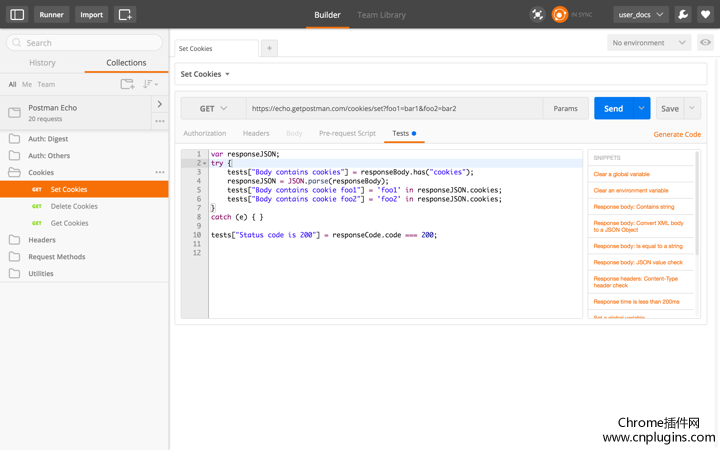This screenshot has height=450, width=720.
Task: Open settings via the wrench icon
Action: 683,15
